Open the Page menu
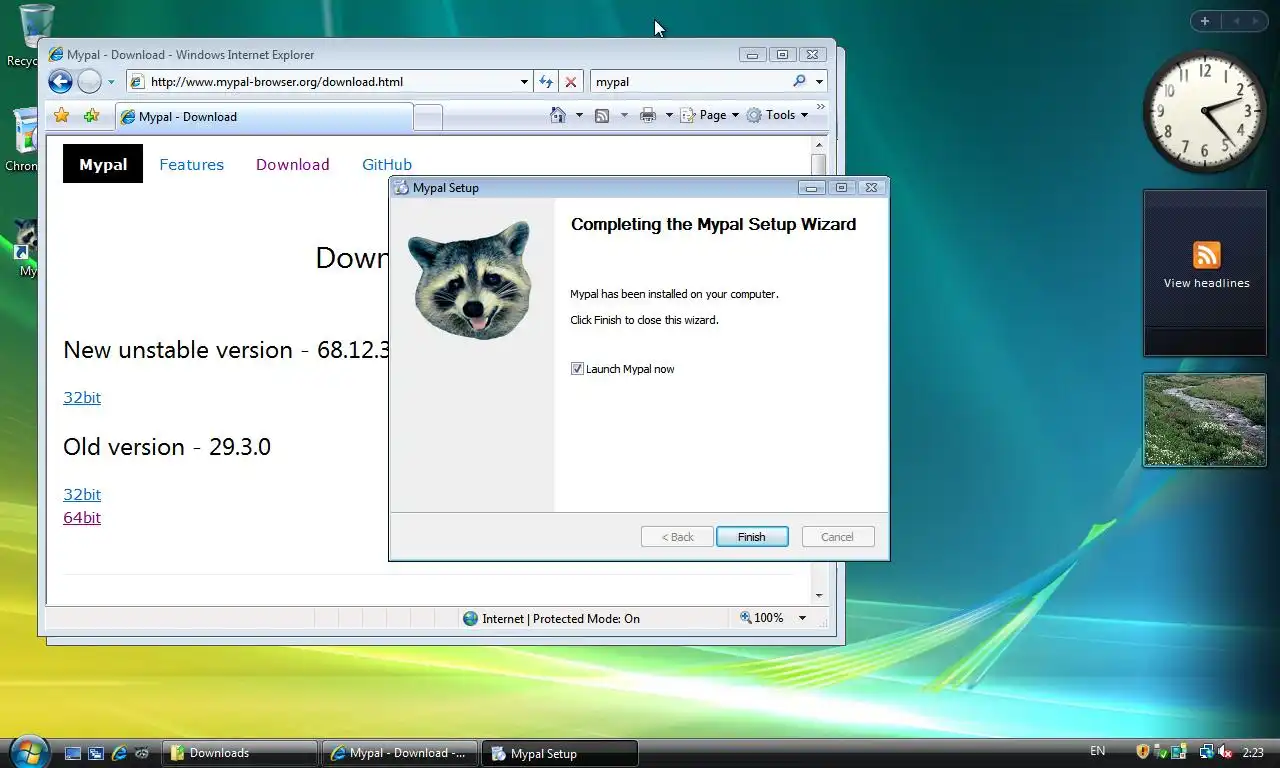The image size is (1280, 768). 710,115
